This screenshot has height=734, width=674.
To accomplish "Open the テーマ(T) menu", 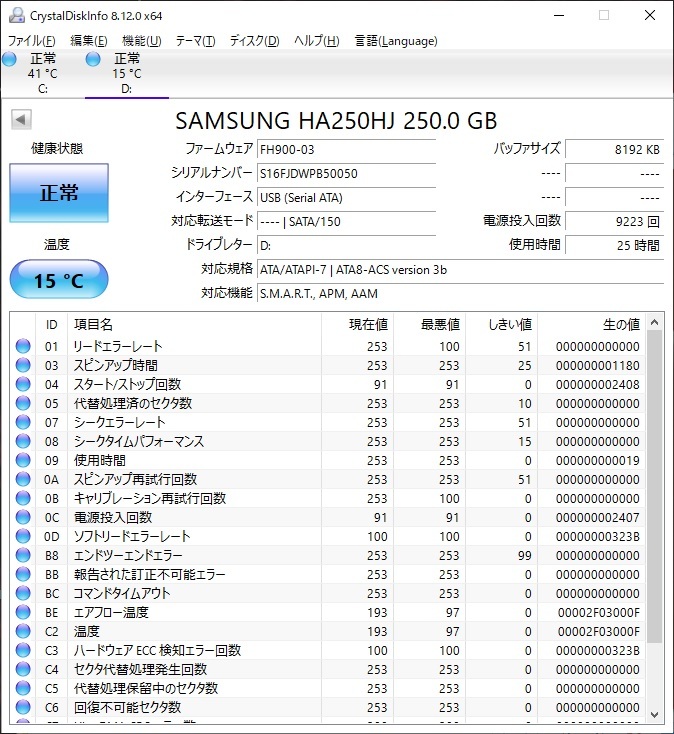I will pyautogui.click(x=195, y=41).
